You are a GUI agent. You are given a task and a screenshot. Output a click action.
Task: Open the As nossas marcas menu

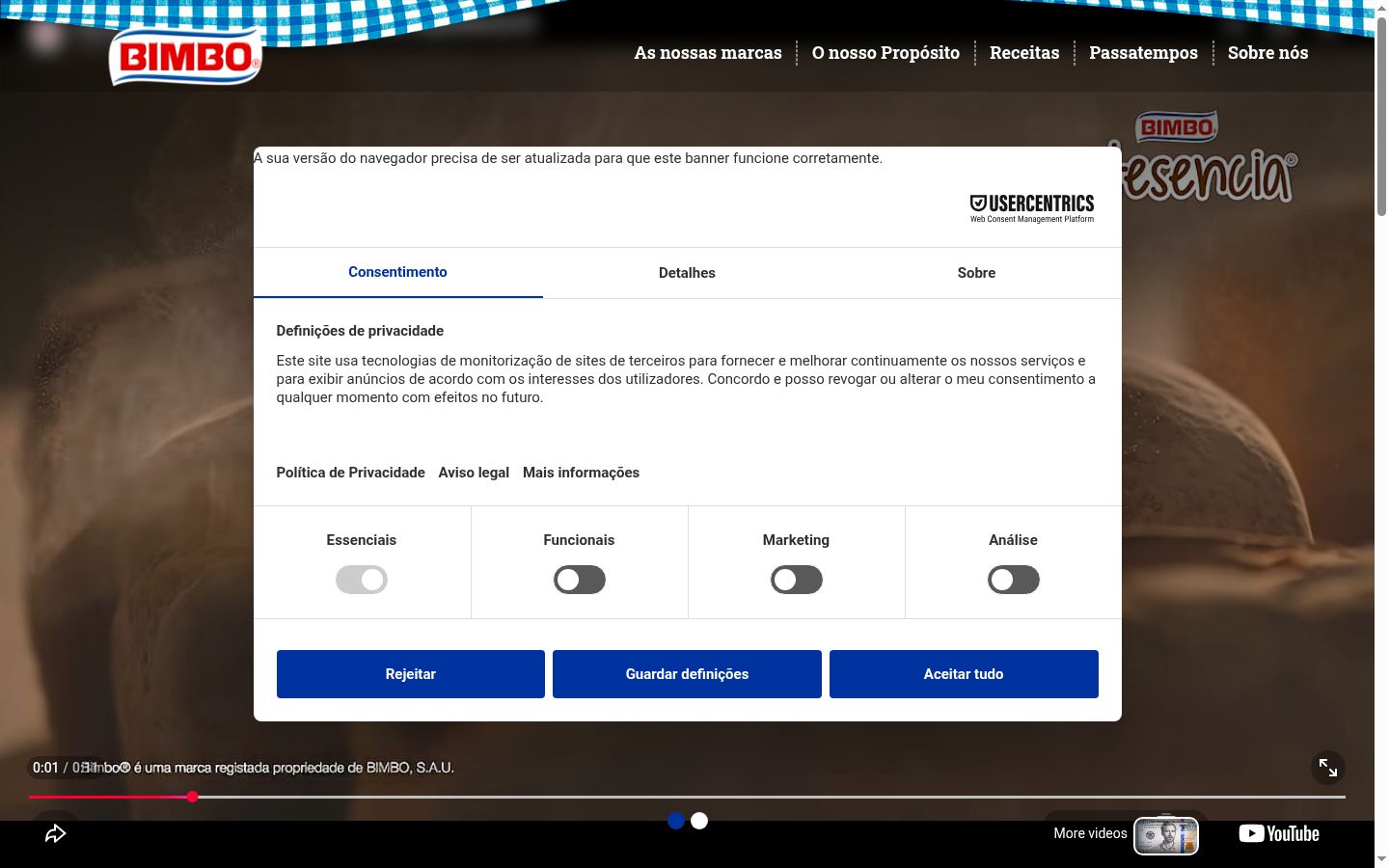[x=708, y=53]
